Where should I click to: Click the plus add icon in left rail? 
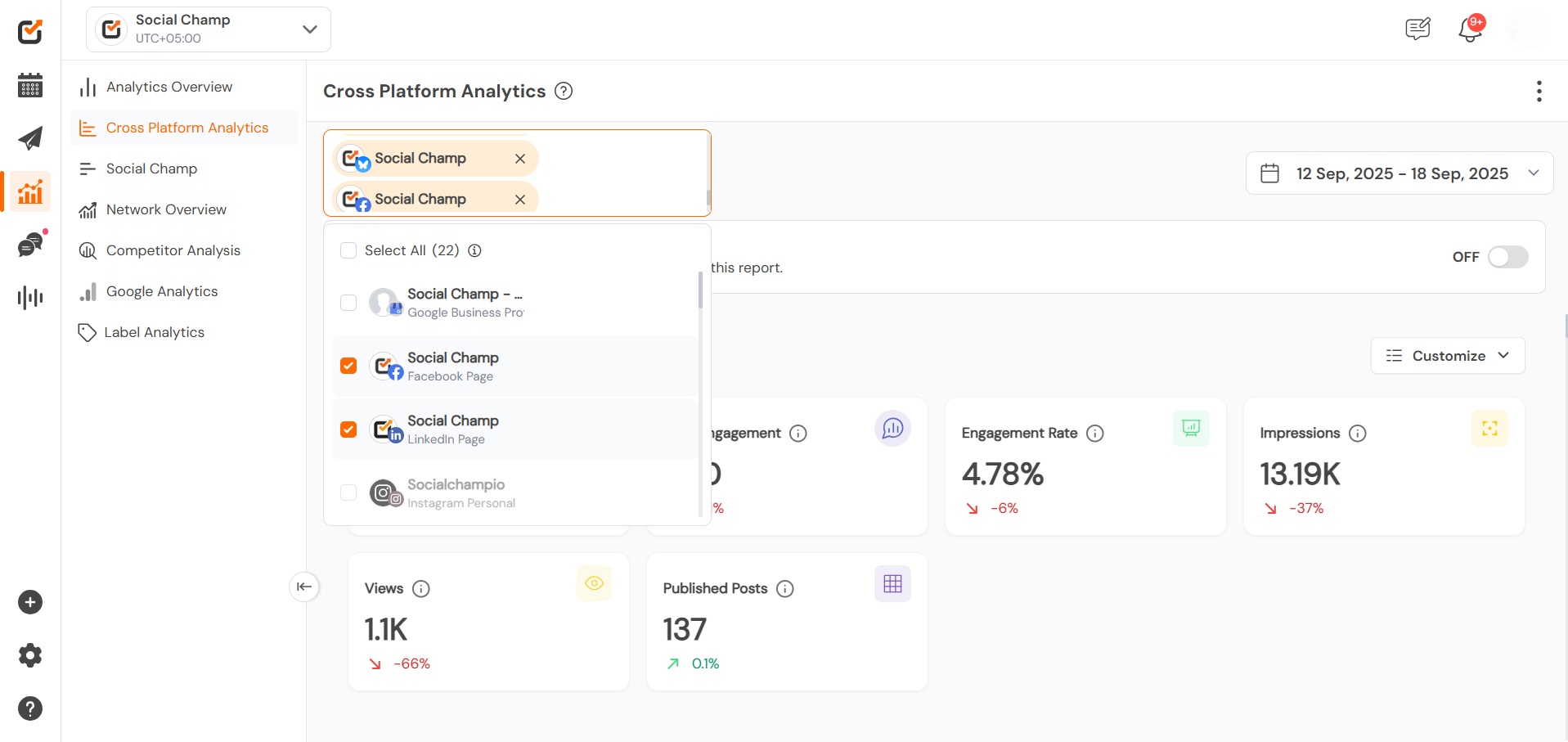coord(30,603)
